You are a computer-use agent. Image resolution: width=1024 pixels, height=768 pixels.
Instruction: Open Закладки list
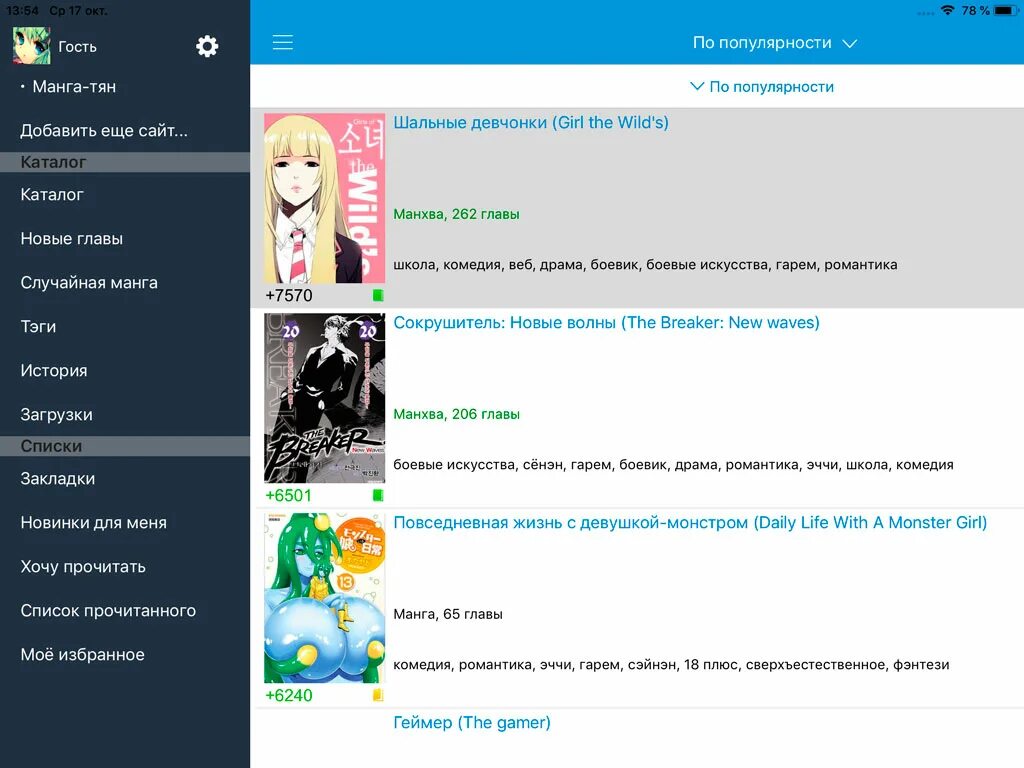[x=57, y=479]
